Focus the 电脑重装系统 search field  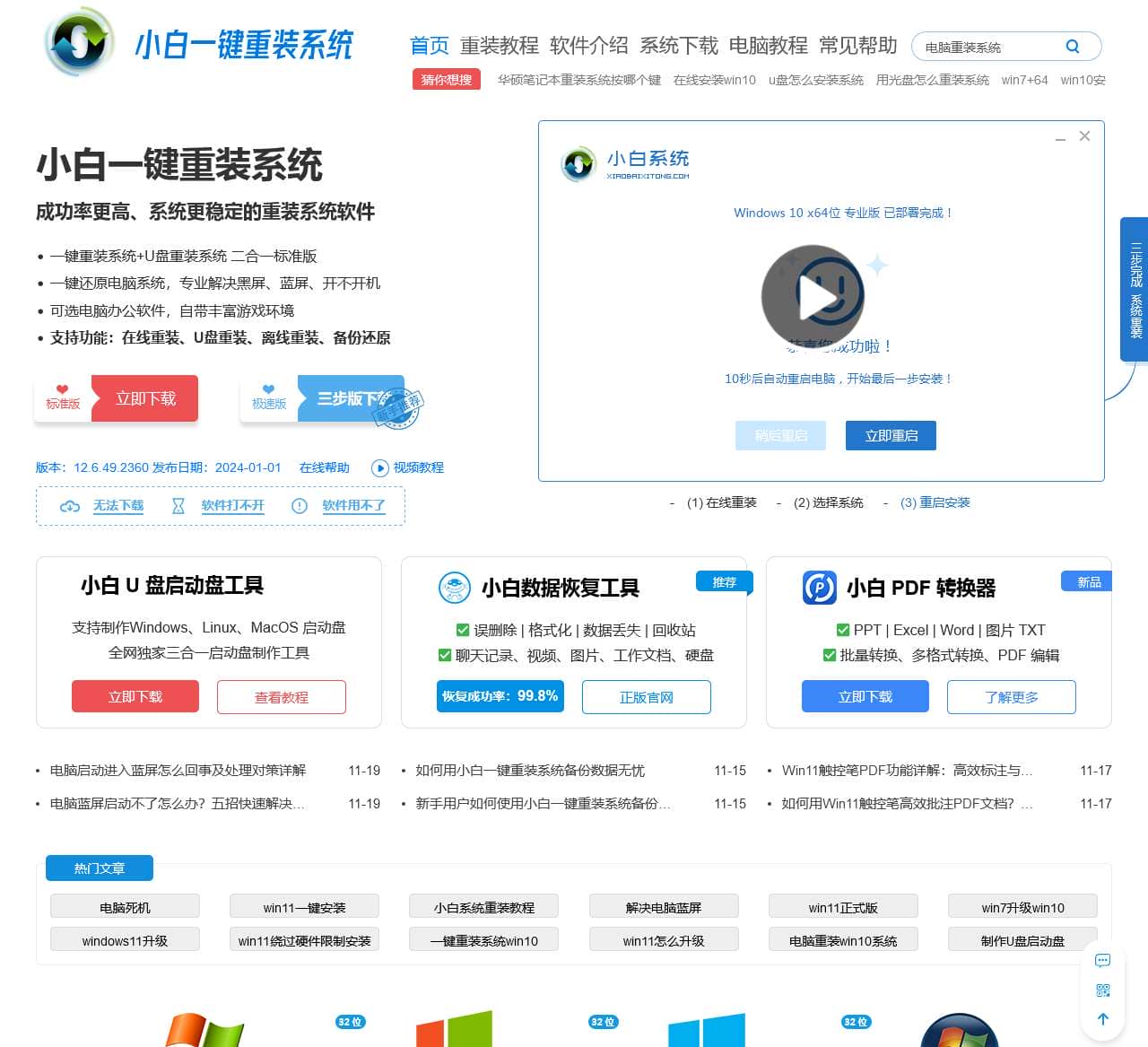[987, 47]
